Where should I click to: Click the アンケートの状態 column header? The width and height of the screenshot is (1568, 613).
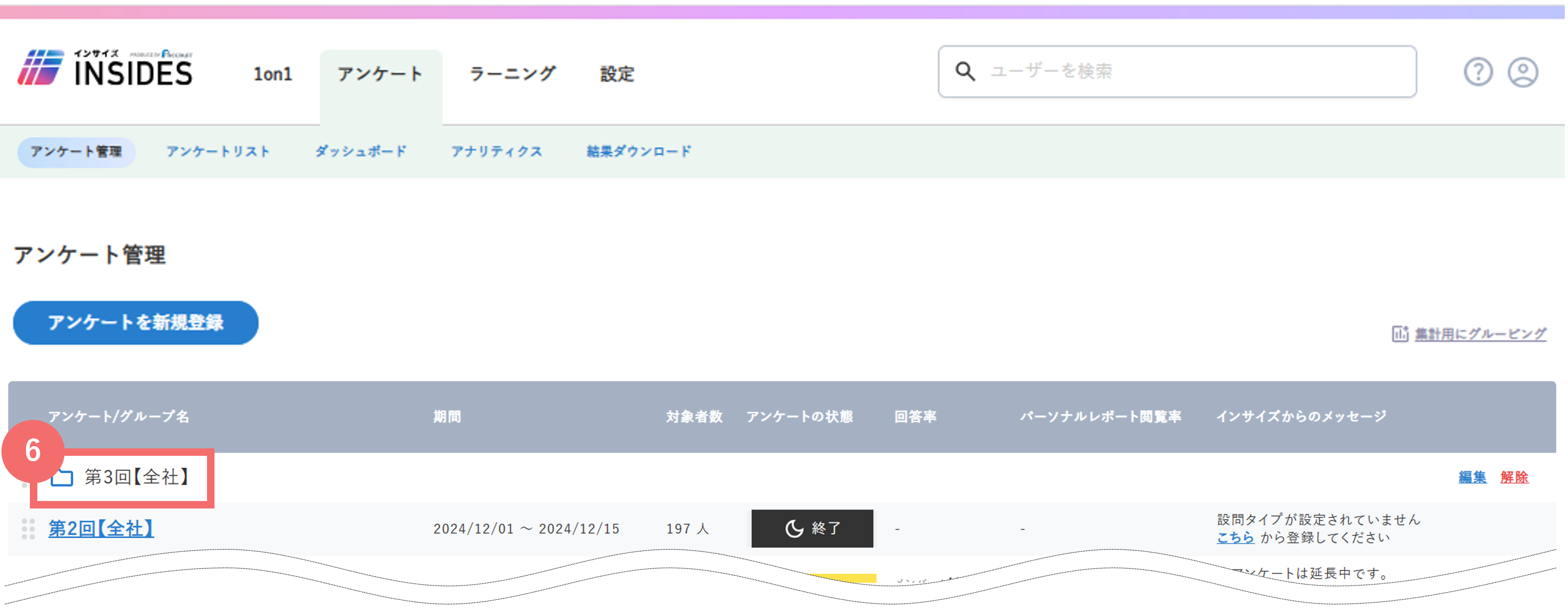[800, 417]
